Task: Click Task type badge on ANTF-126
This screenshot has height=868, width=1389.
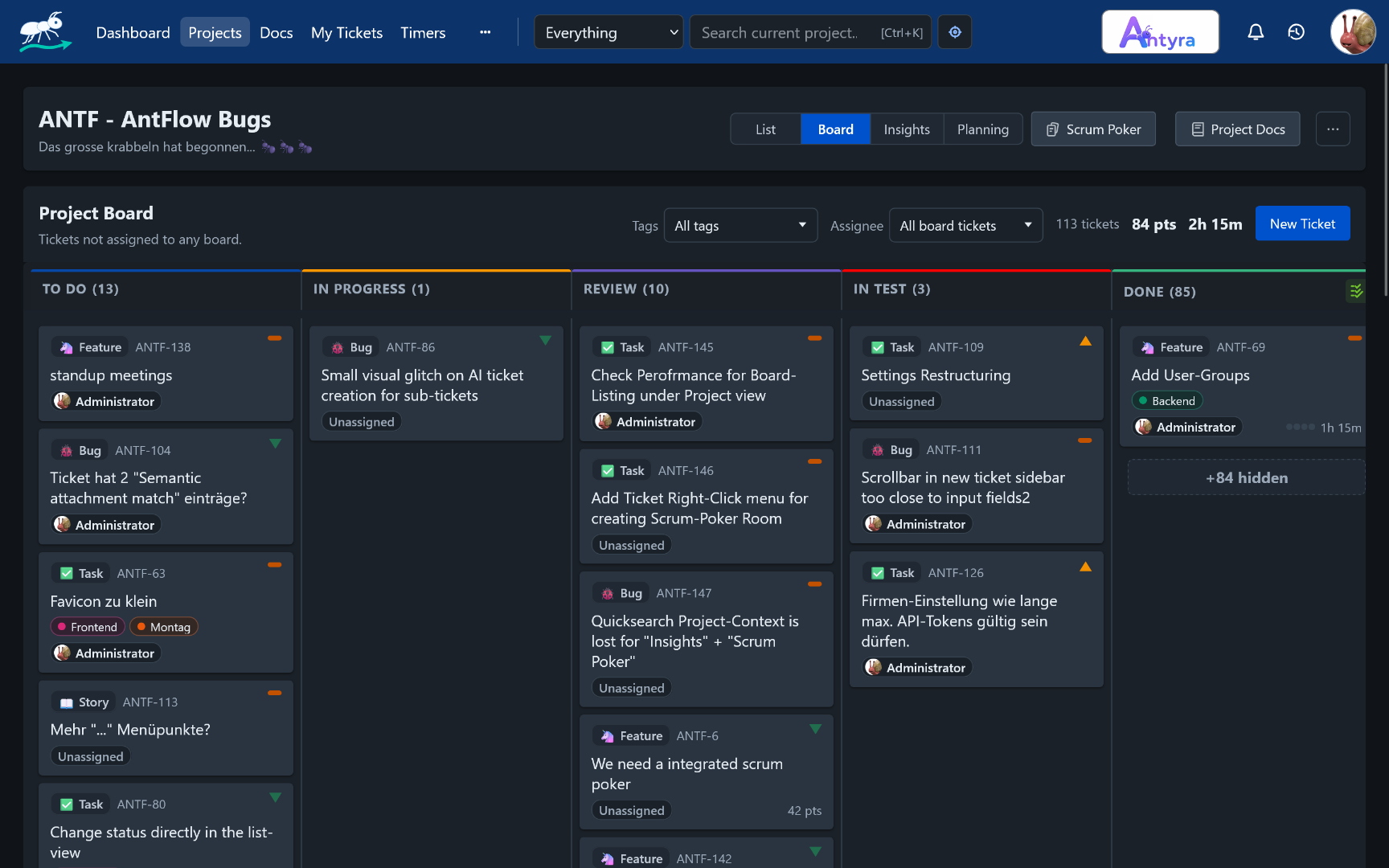Action: [x=892, y=573]
